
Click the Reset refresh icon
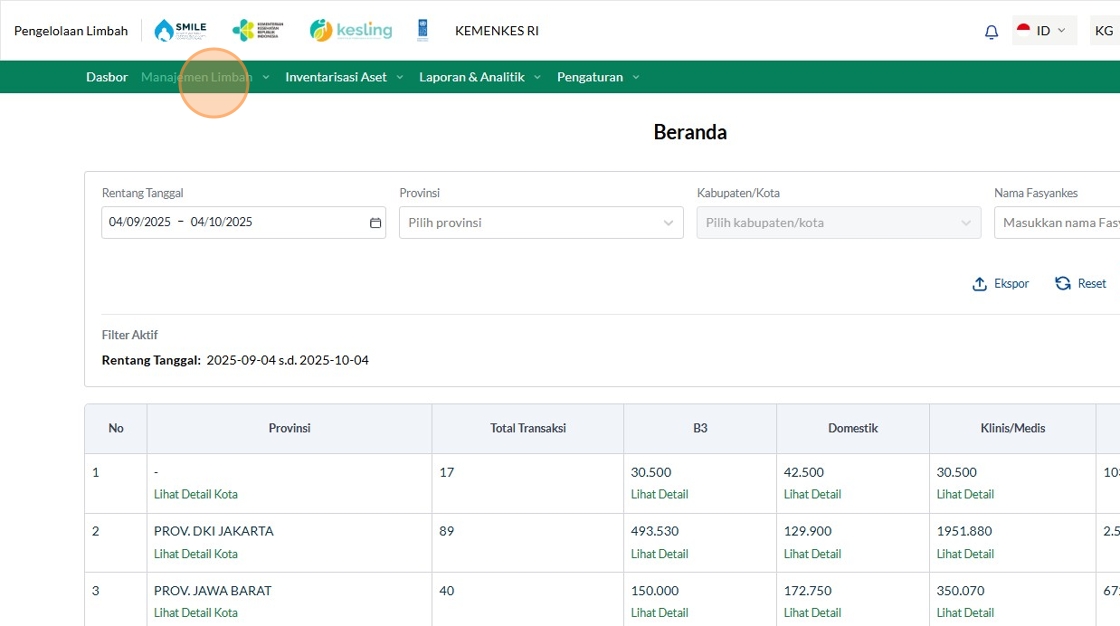(x=1063, y=284)
